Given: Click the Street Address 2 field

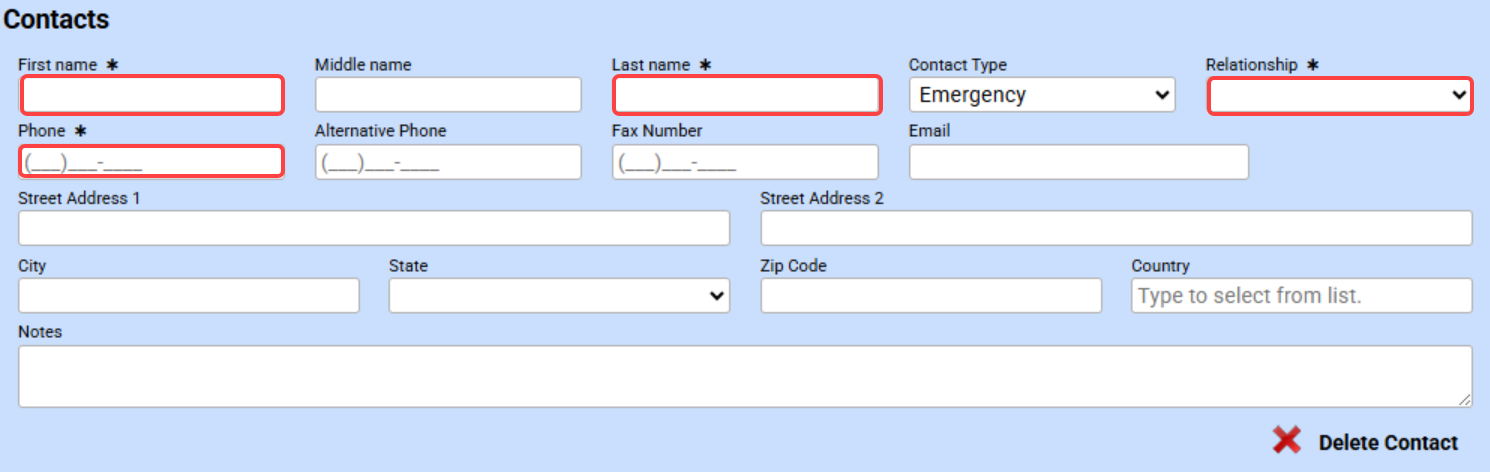Looking at the screenshot, I should pyautogui.click(x=1116, y=228).
